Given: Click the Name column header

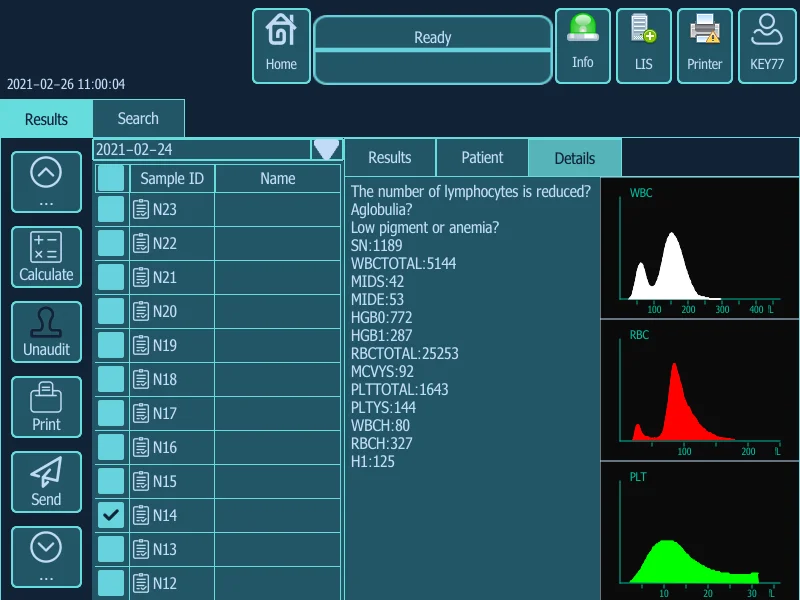Looking at the screenshot, I should point(278,179).
